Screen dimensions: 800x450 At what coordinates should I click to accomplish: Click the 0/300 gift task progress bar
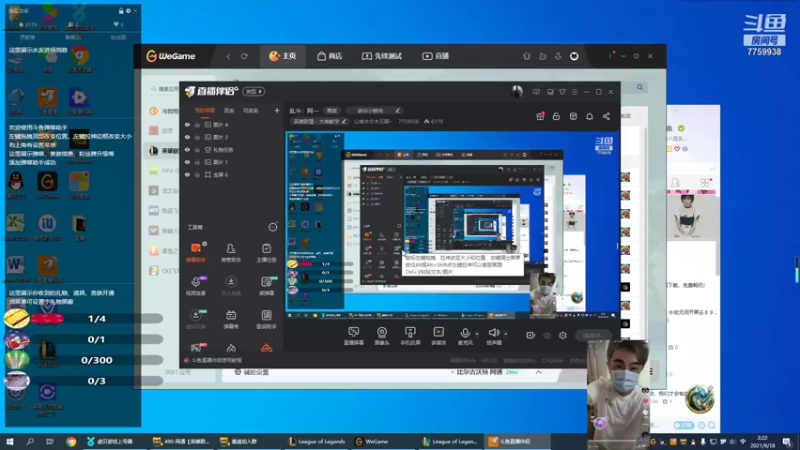coord(97,360)
